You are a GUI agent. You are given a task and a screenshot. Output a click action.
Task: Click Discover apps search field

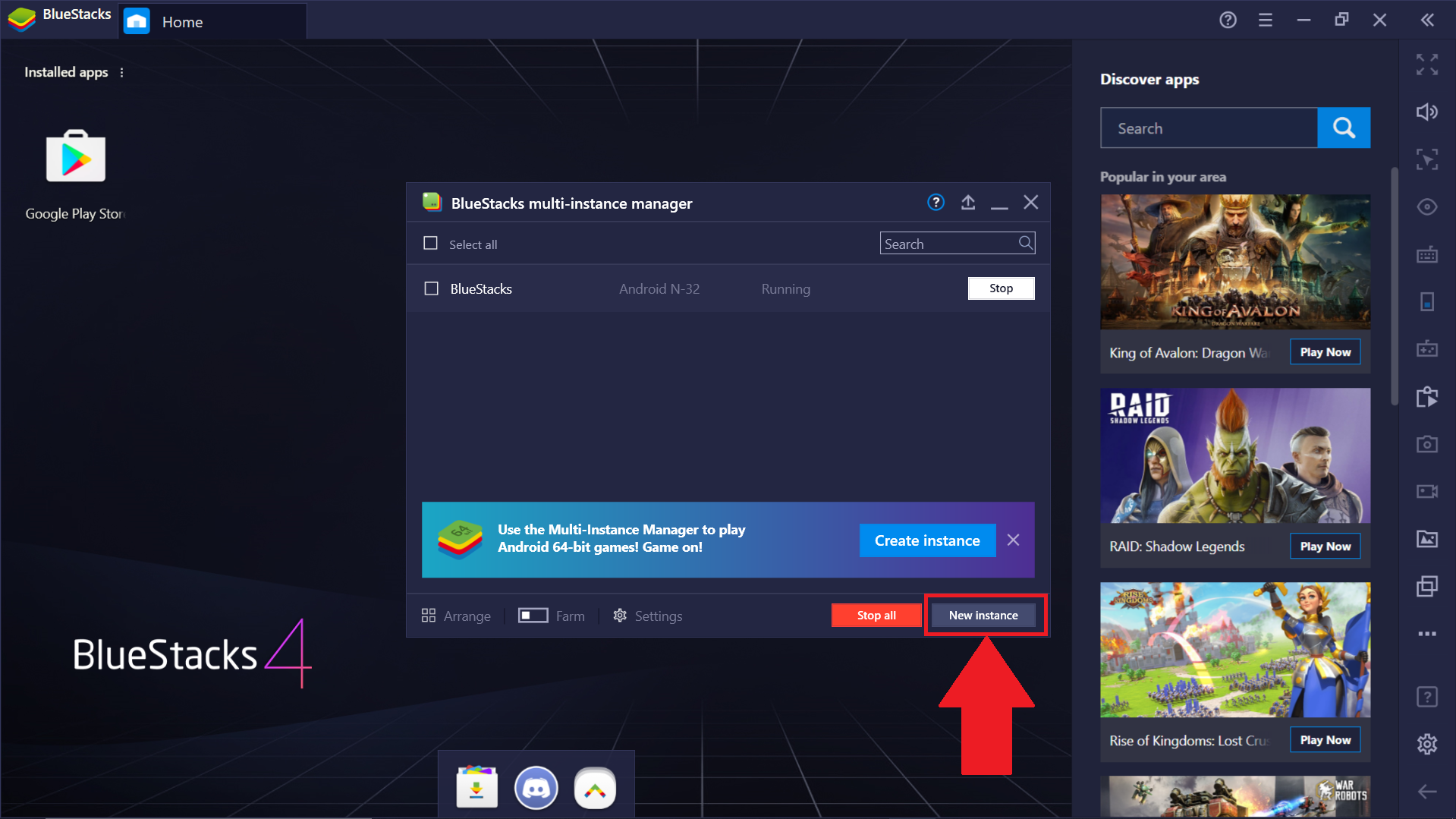(1209, 128)
